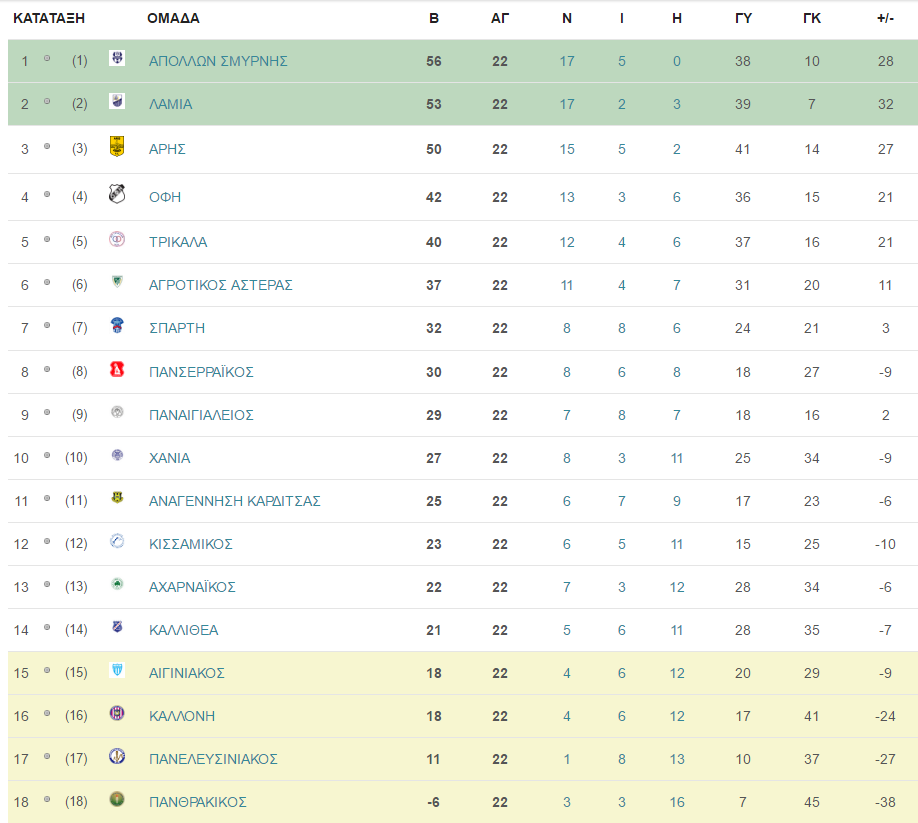
Task: Click the ΑΙΓΙΝΙΑΚΟΣ light-blue shield logo
Action: (x=117, y=670)
